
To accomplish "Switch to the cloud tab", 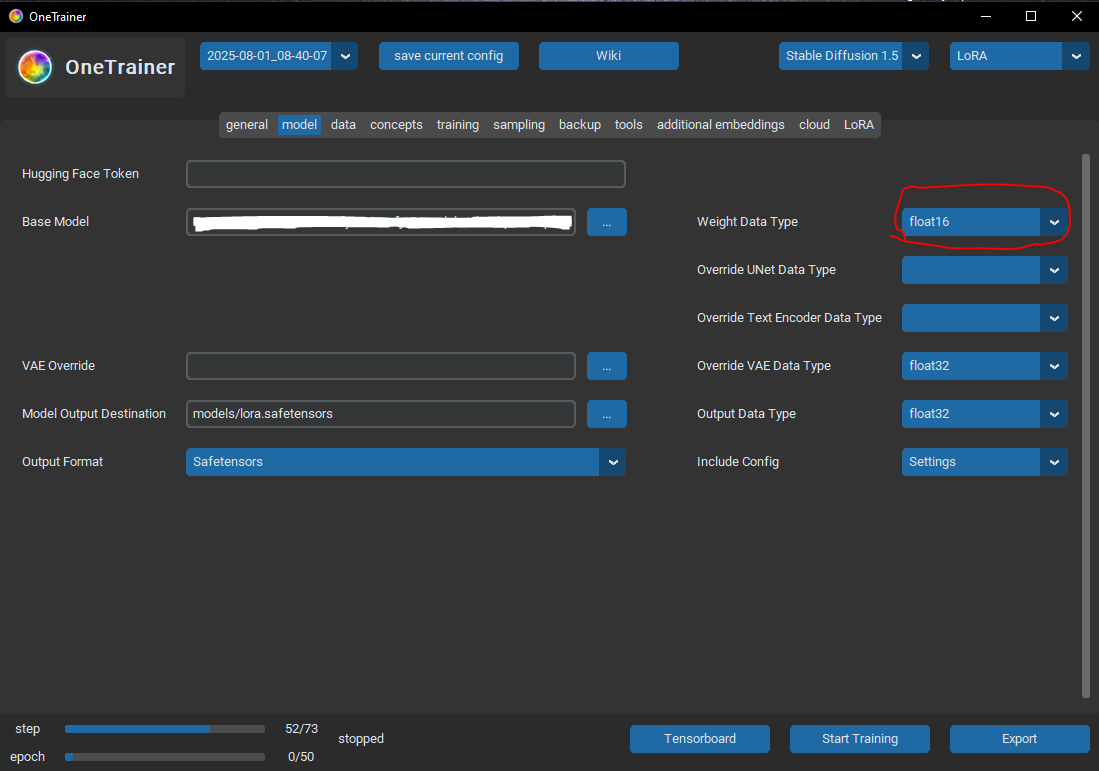I will pos(814,125).
